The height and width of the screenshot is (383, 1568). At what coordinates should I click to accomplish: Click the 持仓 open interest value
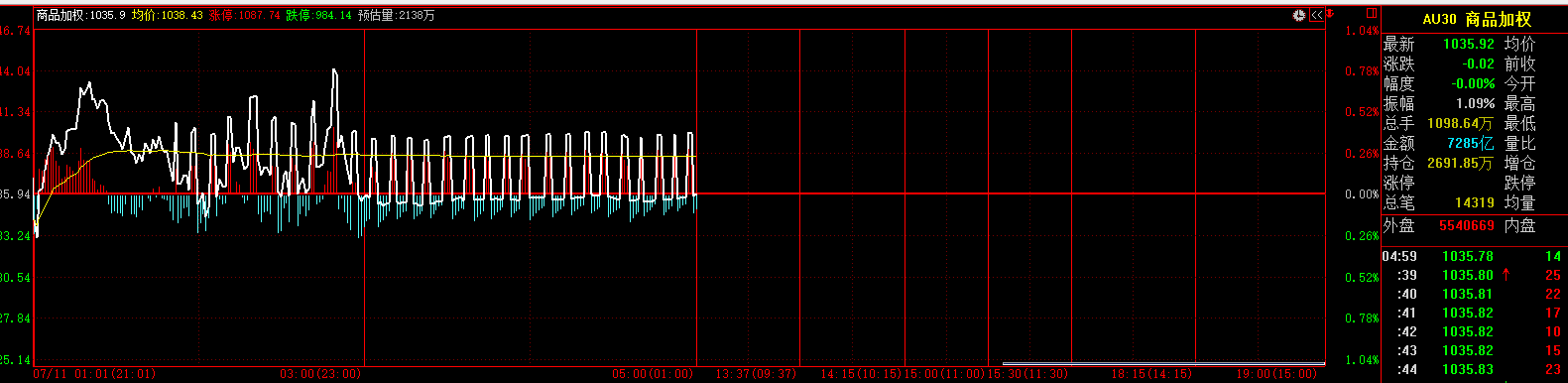[1460, 163]
